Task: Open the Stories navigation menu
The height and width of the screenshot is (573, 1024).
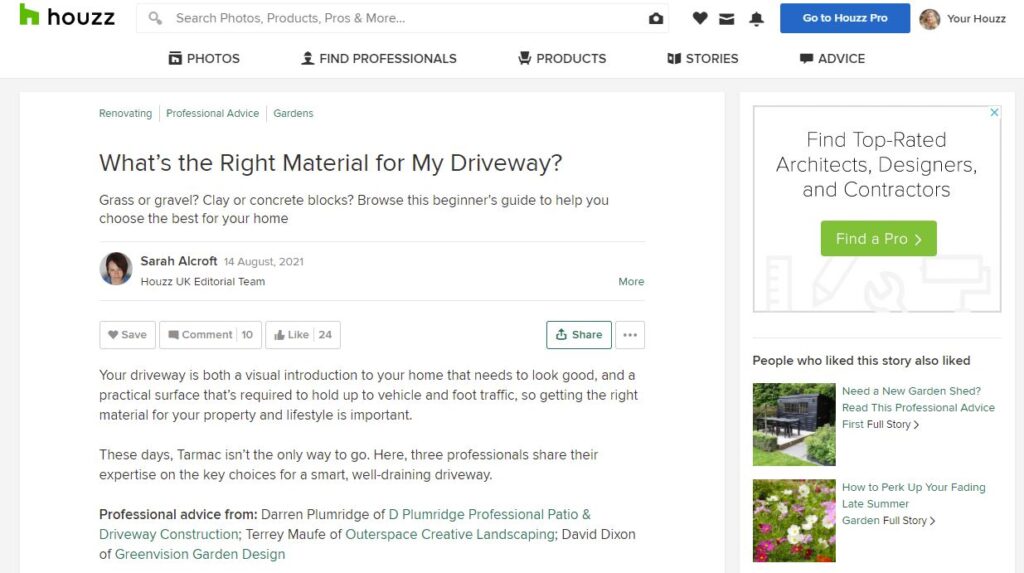Action: (703, 59)
